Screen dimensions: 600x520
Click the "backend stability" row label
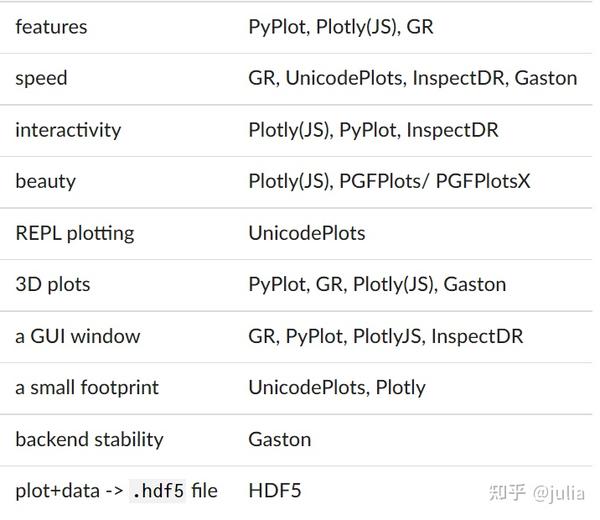pos(89,439)
